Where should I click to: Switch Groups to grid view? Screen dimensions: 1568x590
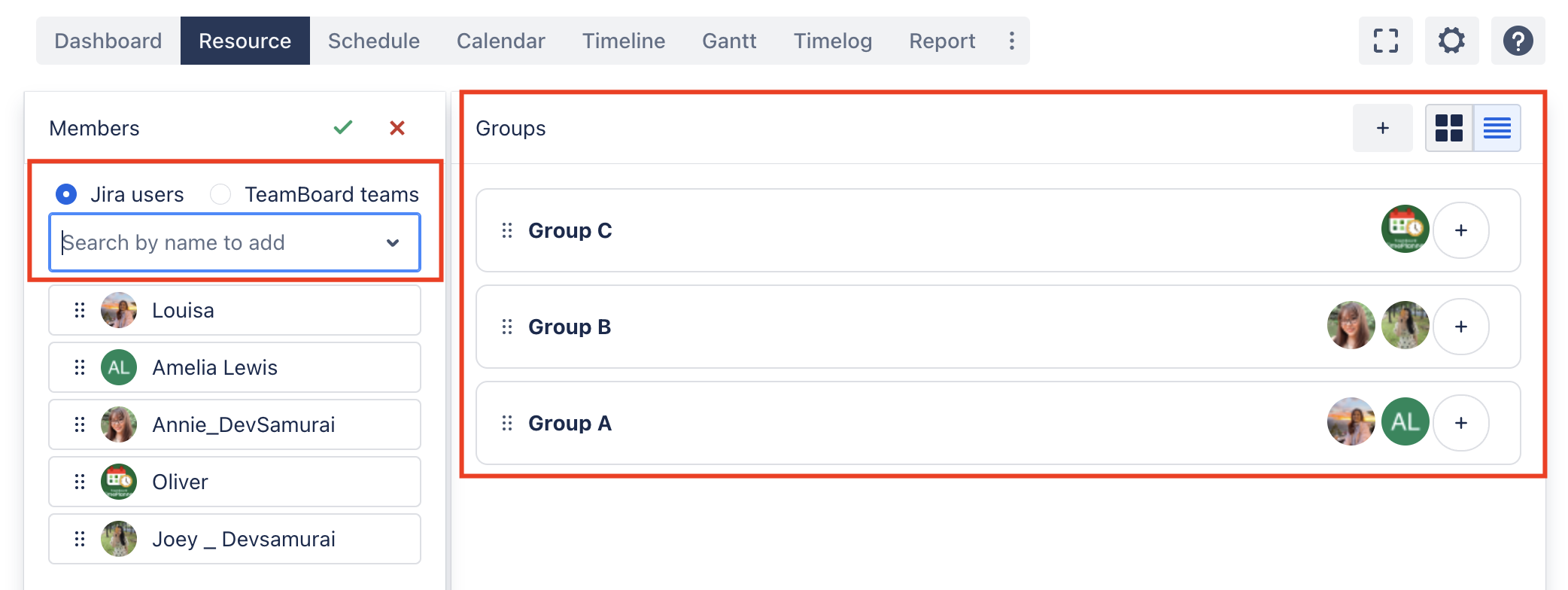pyautogui.click(x=1448, y=128)
